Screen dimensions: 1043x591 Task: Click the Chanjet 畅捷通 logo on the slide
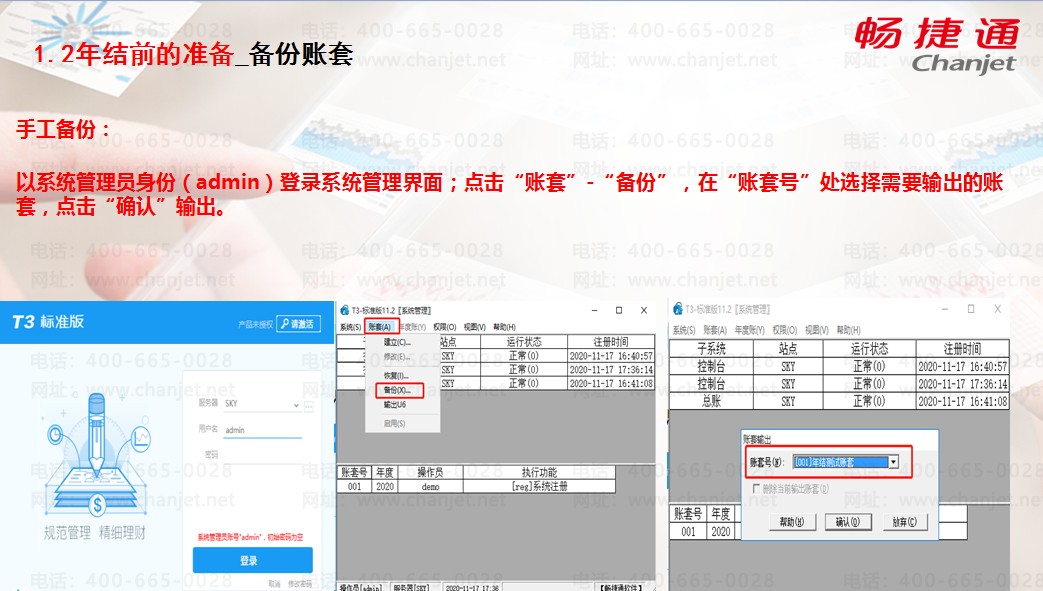tap(937, 45)
